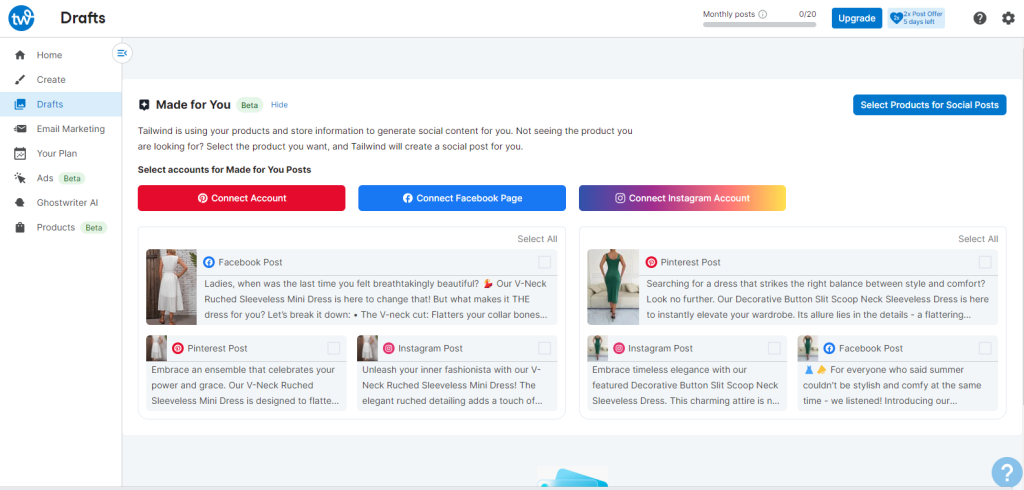Click Connect Facebook Page button

point(462,198)
